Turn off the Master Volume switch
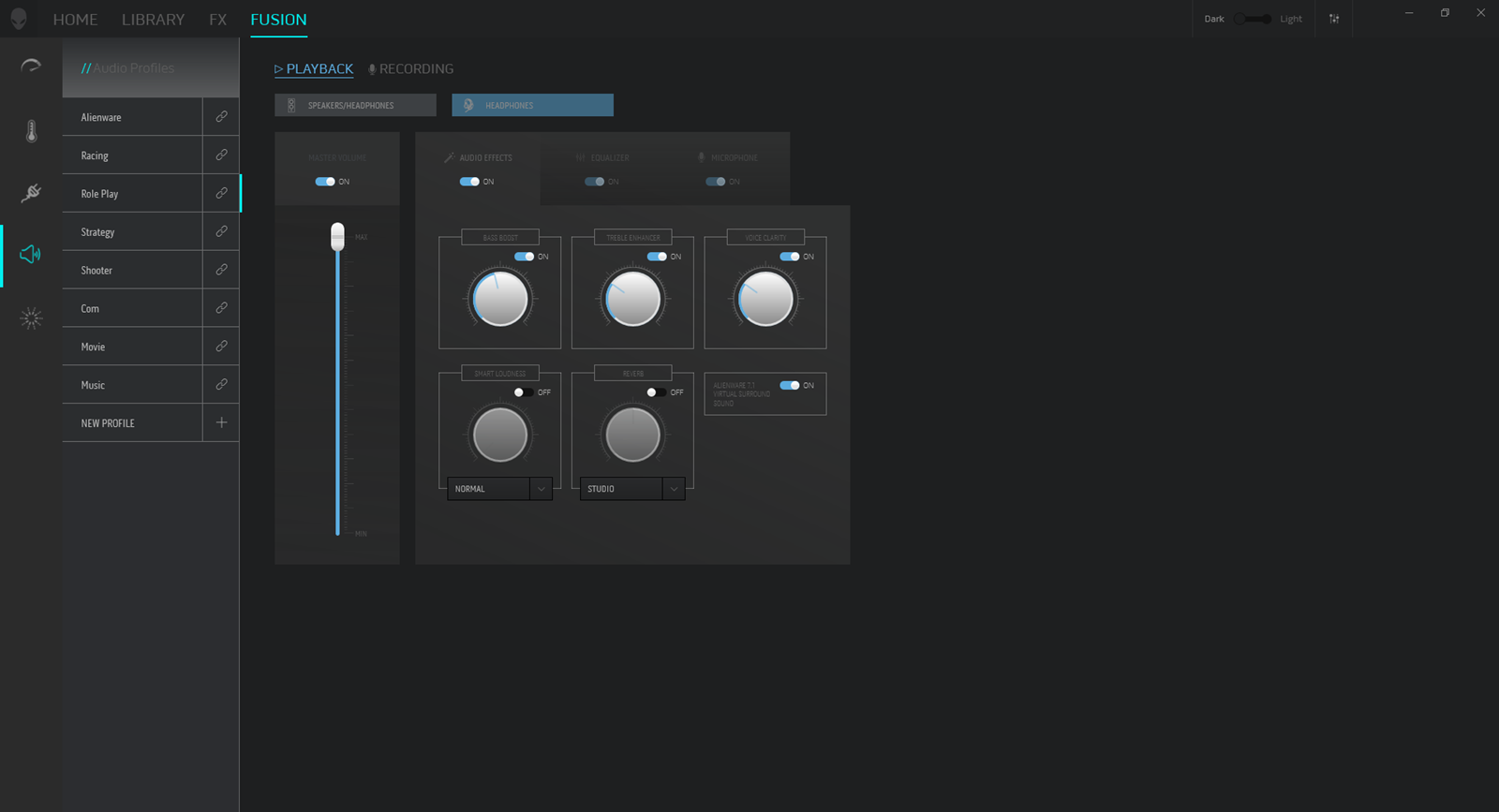The image size is (1499, 812). 325,182
